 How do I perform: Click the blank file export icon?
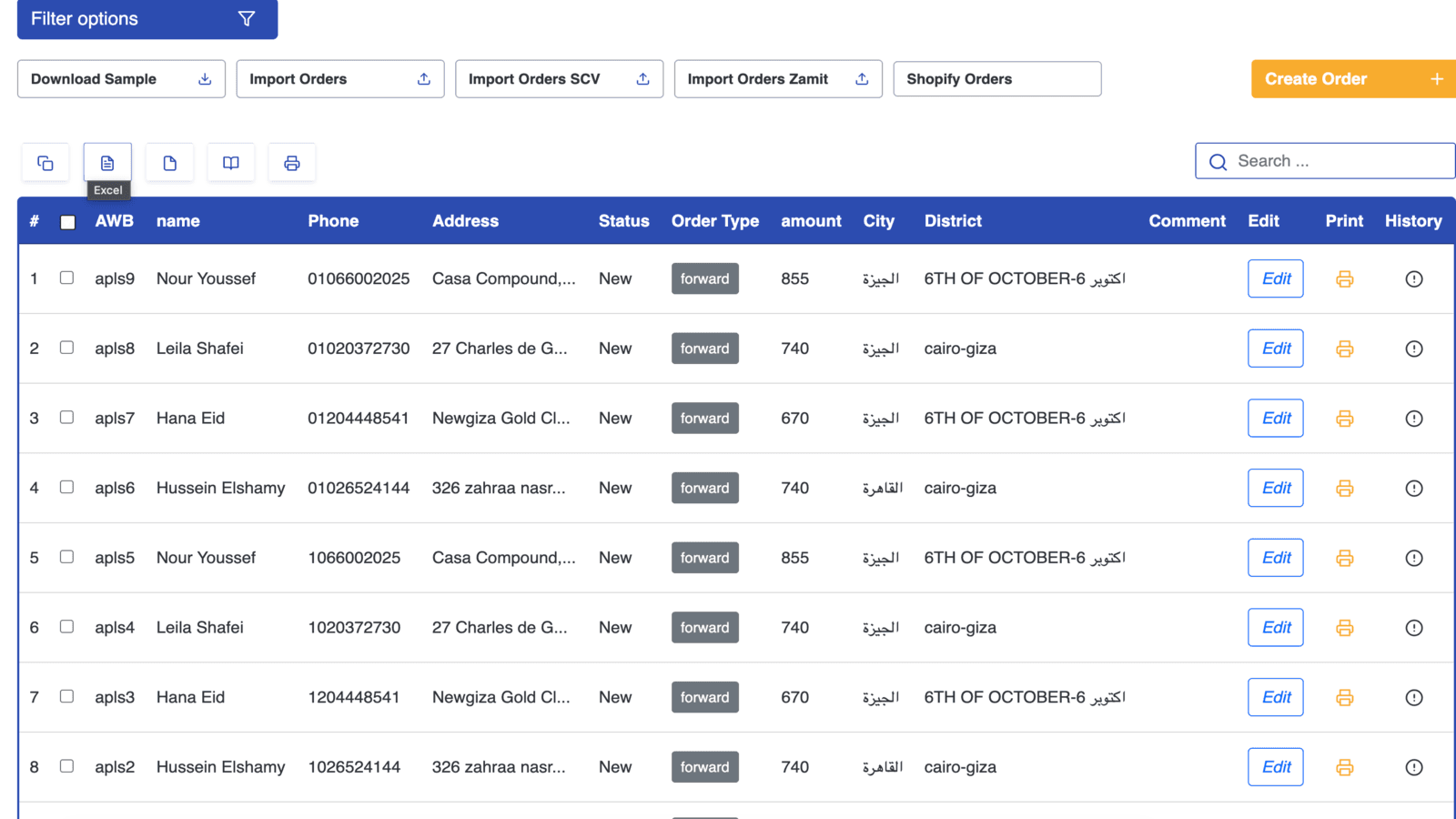pos(169,163)
